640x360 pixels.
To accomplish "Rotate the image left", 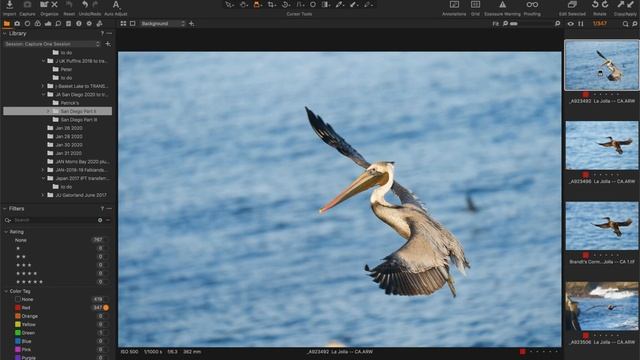I will tap(595, 4).
